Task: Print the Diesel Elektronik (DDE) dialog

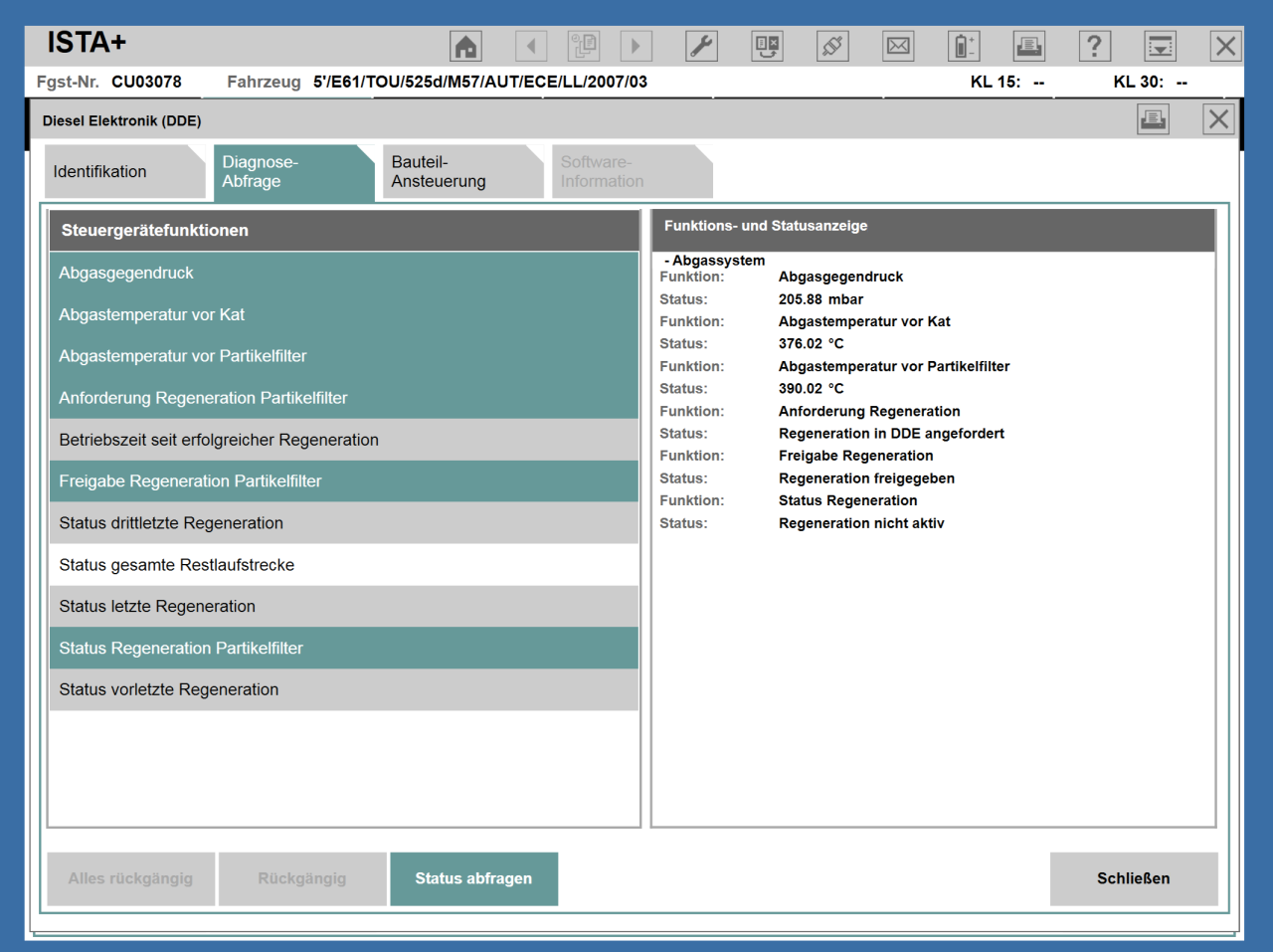Action: (x=1154, y=120)
